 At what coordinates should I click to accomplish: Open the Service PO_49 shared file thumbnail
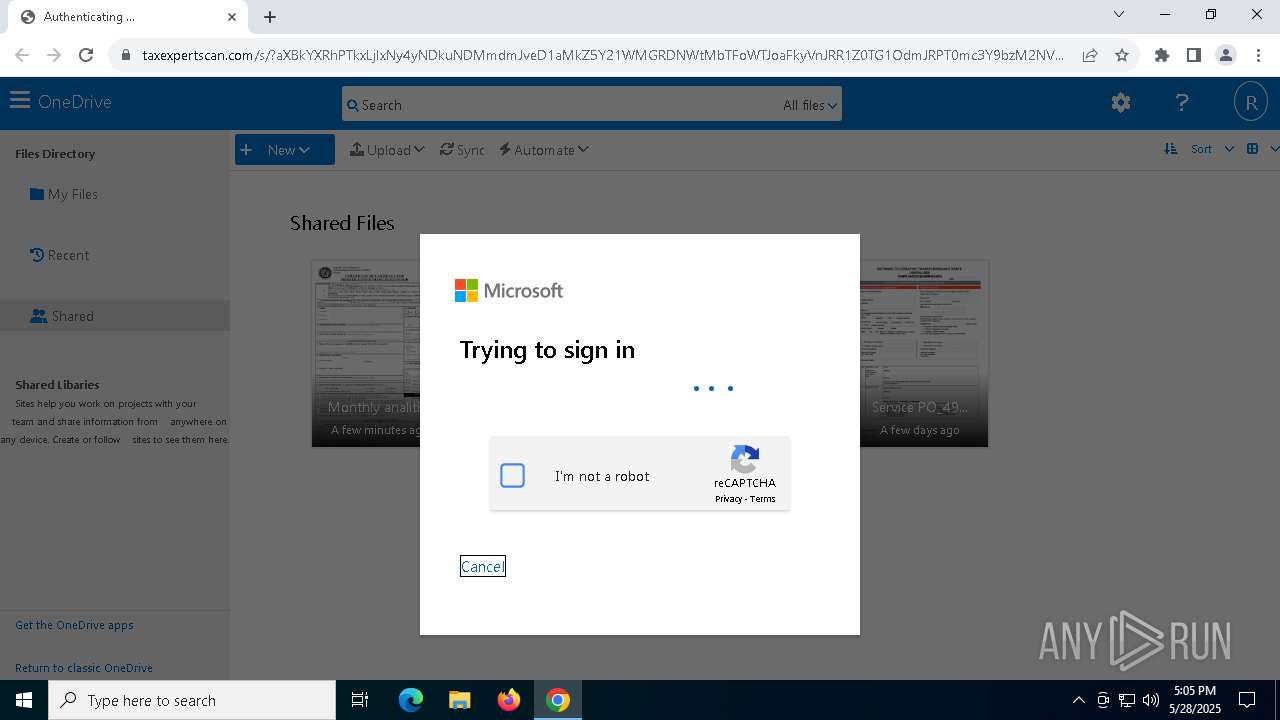pyautogui.click(x=924, y=354)
